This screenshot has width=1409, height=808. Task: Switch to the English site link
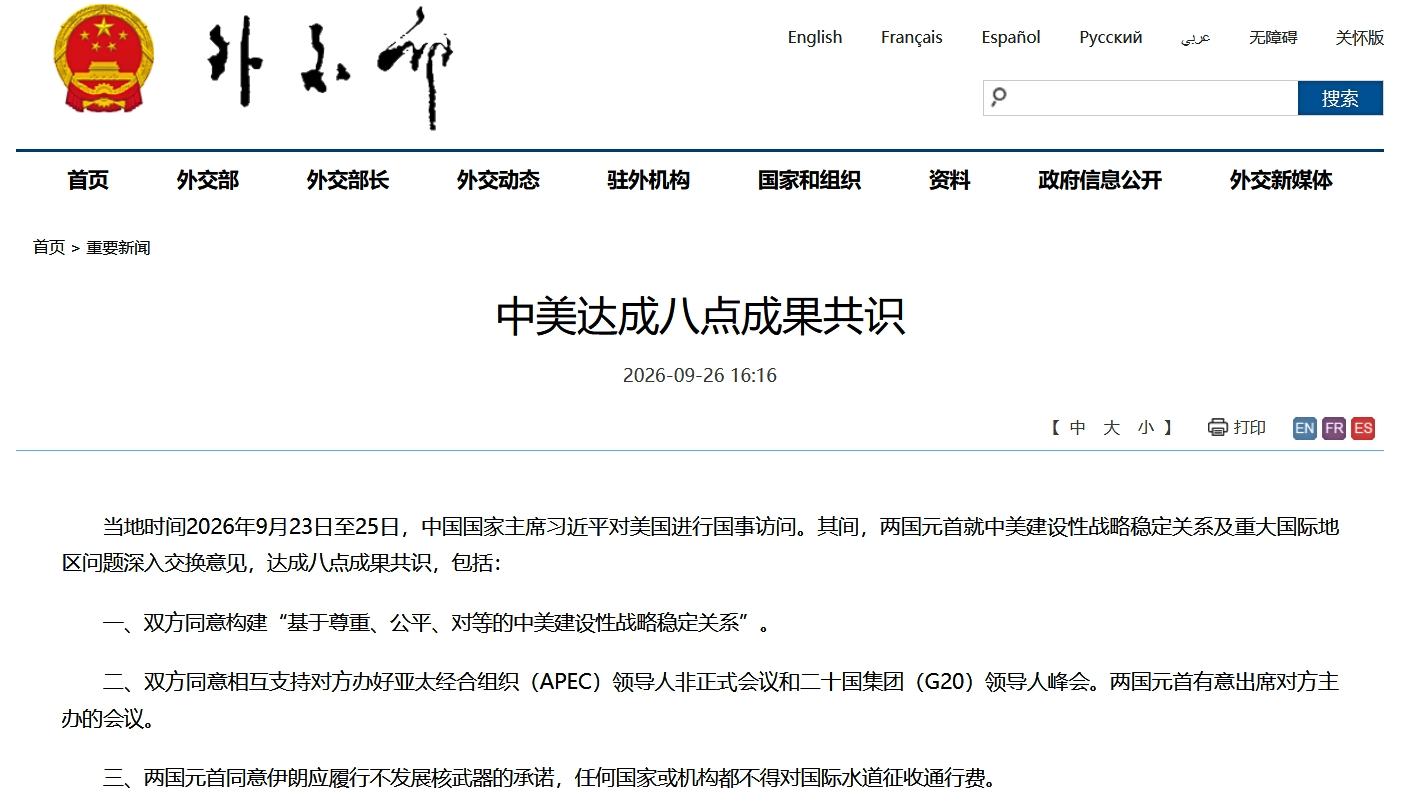tap(815, 37)
